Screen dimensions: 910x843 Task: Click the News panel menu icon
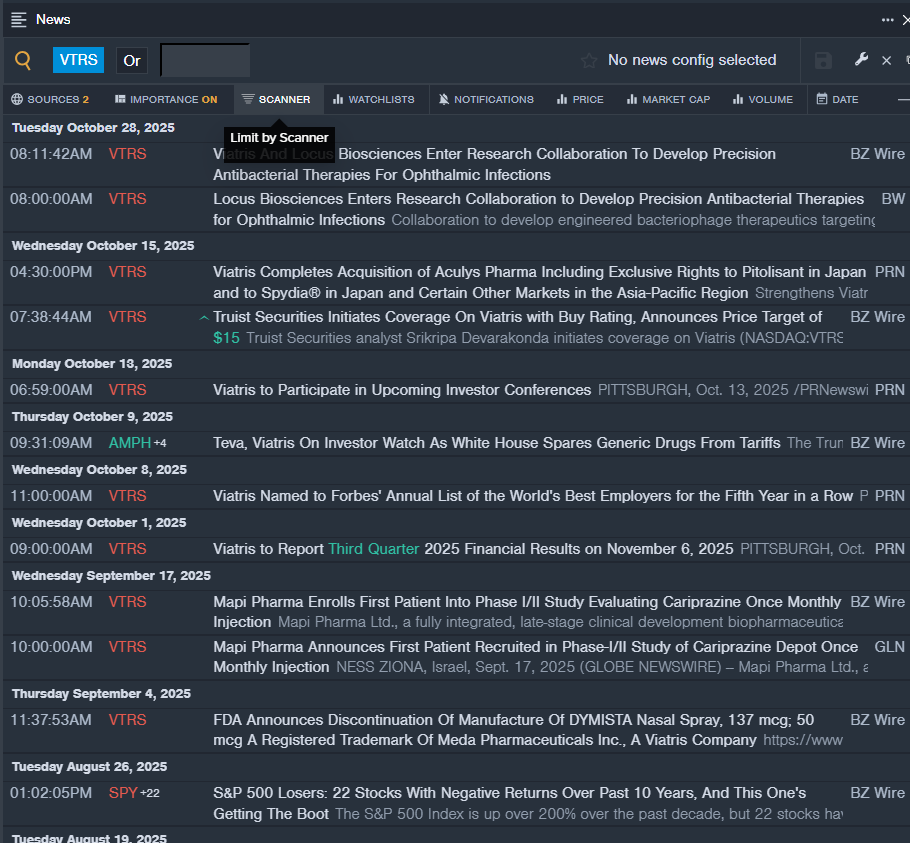[x=19, y=19]
